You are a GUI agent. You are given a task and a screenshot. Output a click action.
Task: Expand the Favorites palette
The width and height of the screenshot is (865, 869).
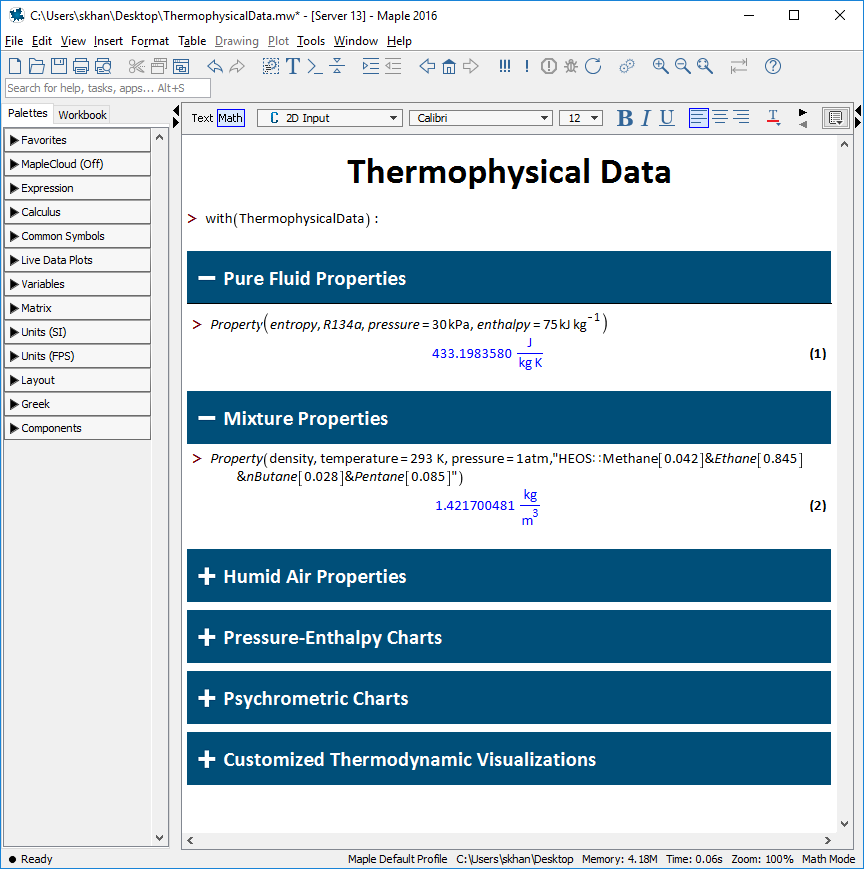(x=77, y=140)
